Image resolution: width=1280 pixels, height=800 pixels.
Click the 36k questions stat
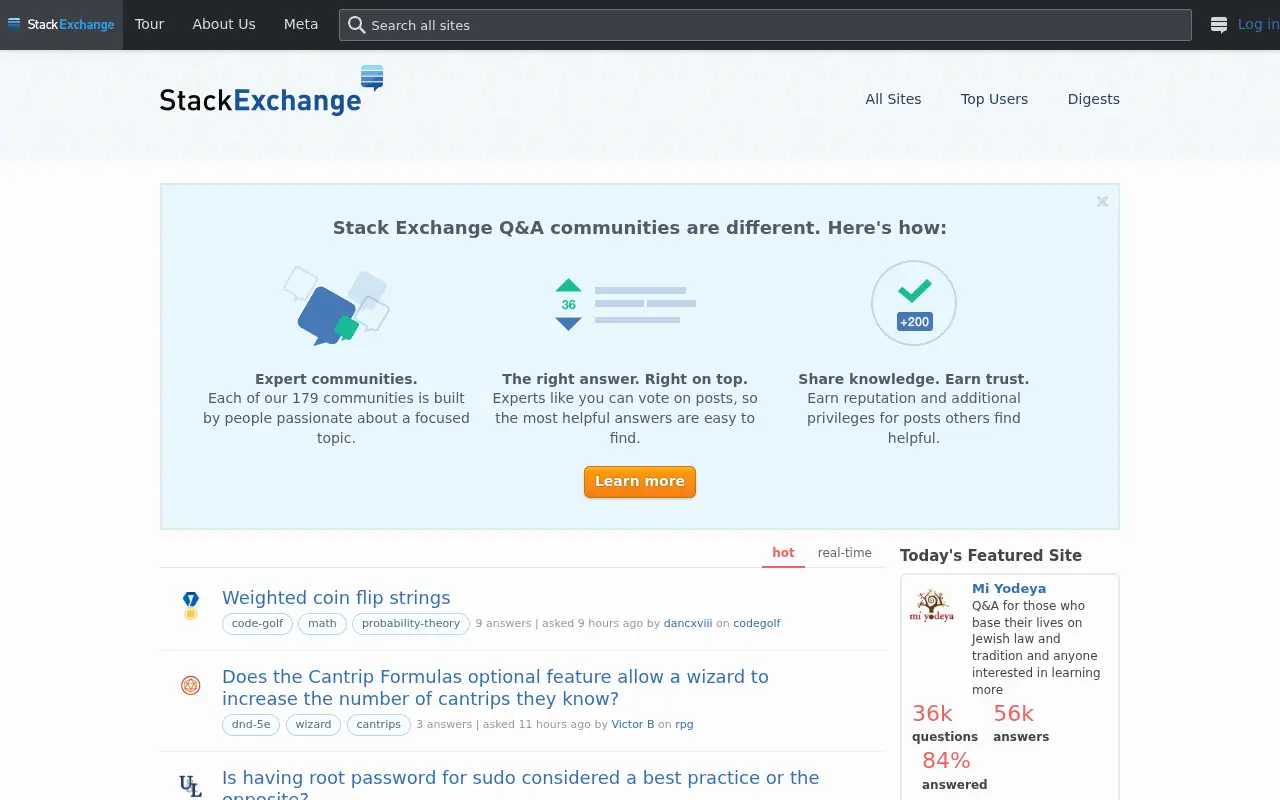[x=944, y=723]
